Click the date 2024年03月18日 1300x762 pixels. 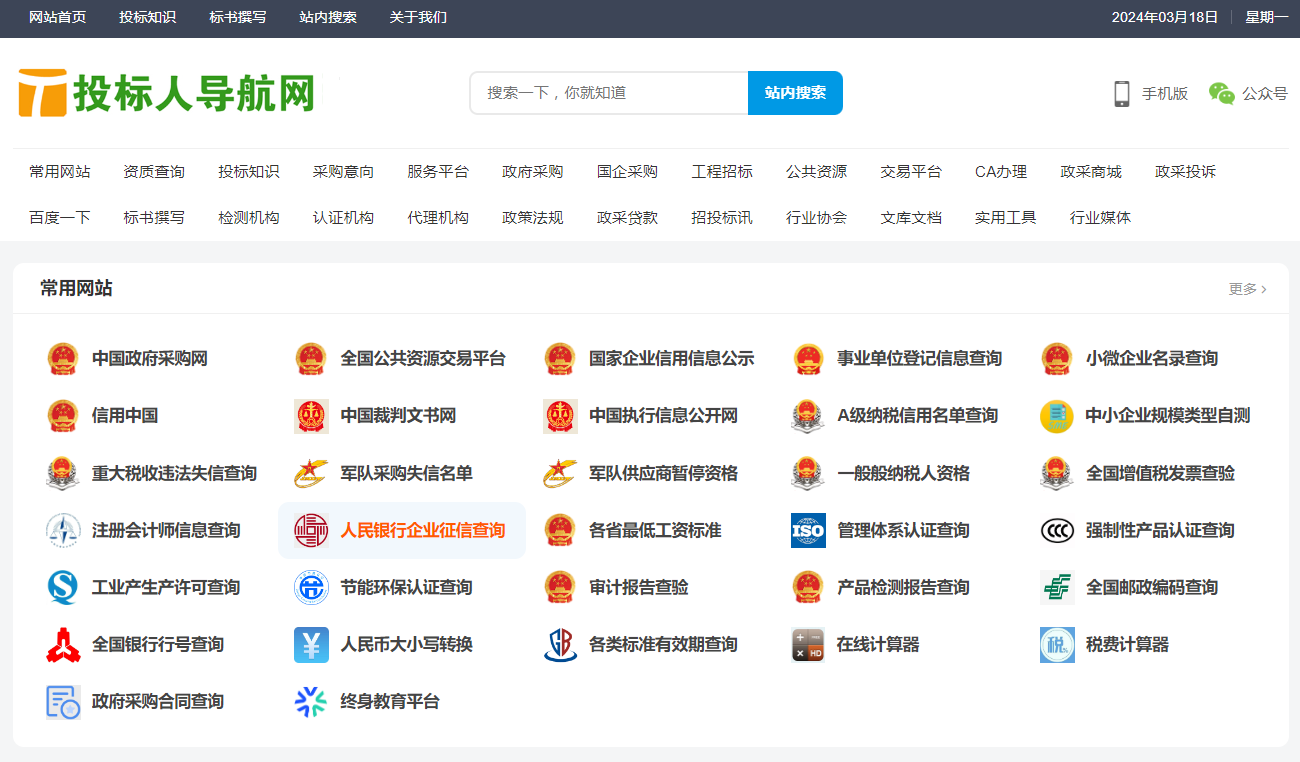[x=1165, y=17]
